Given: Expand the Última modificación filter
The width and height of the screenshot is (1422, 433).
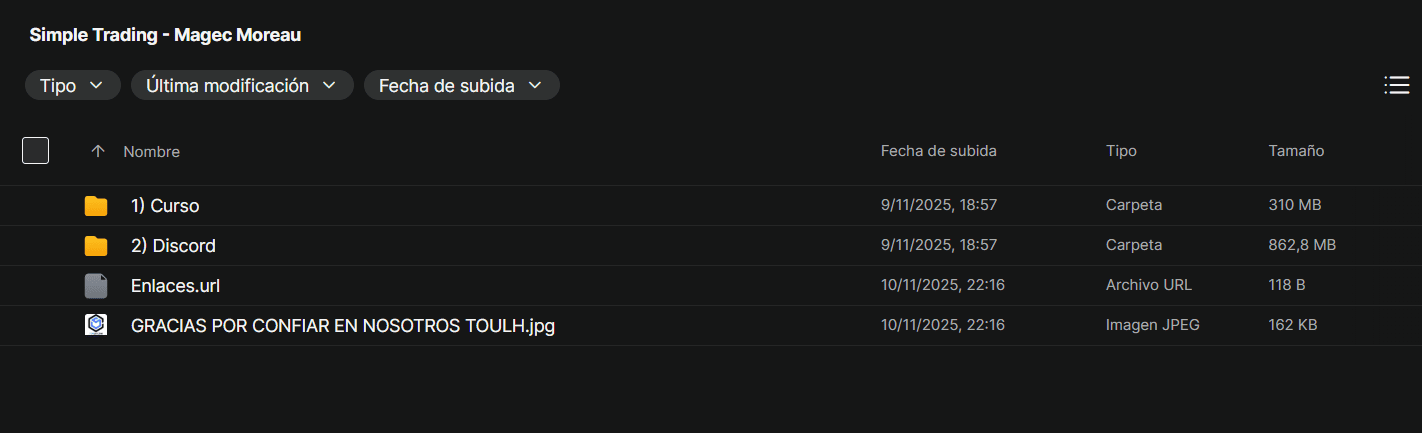Looking at the screenshot, I should click(242, 85).
